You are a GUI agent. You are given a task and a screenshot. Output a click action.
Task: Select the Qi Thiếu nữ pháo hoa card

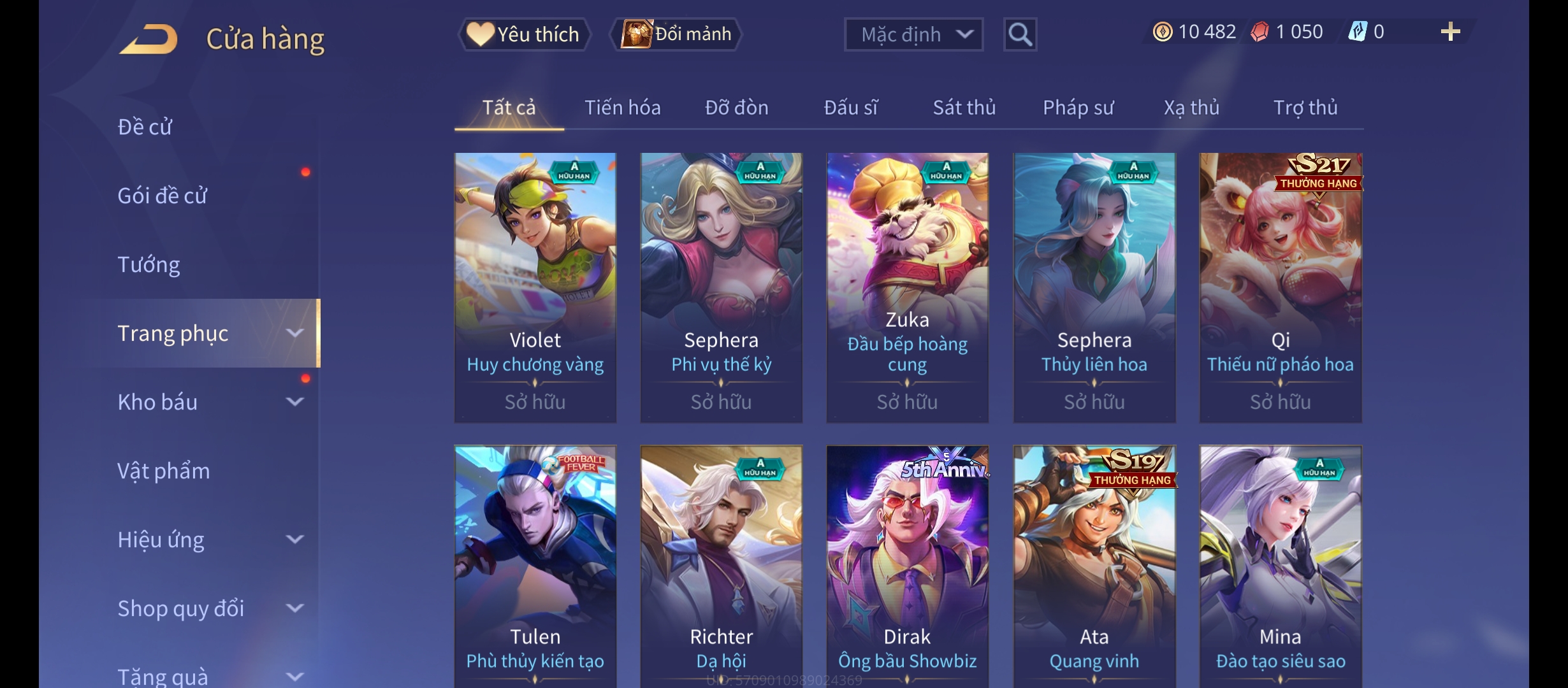click(1281, 287)
